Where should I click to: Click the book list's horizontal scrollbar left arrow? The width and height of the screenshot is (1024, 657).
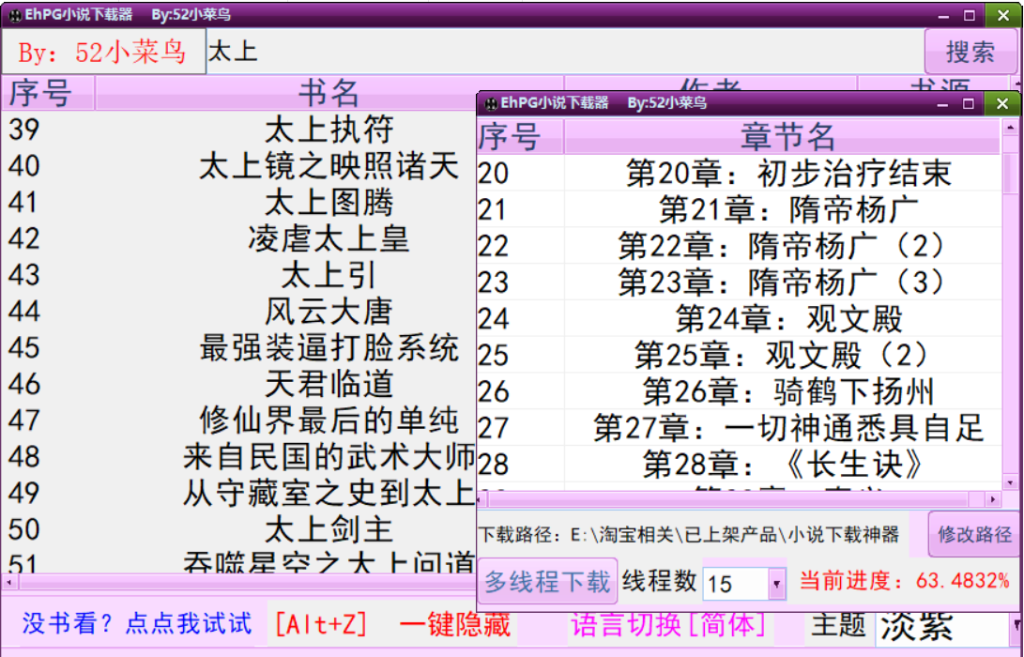tap(9, 581)
